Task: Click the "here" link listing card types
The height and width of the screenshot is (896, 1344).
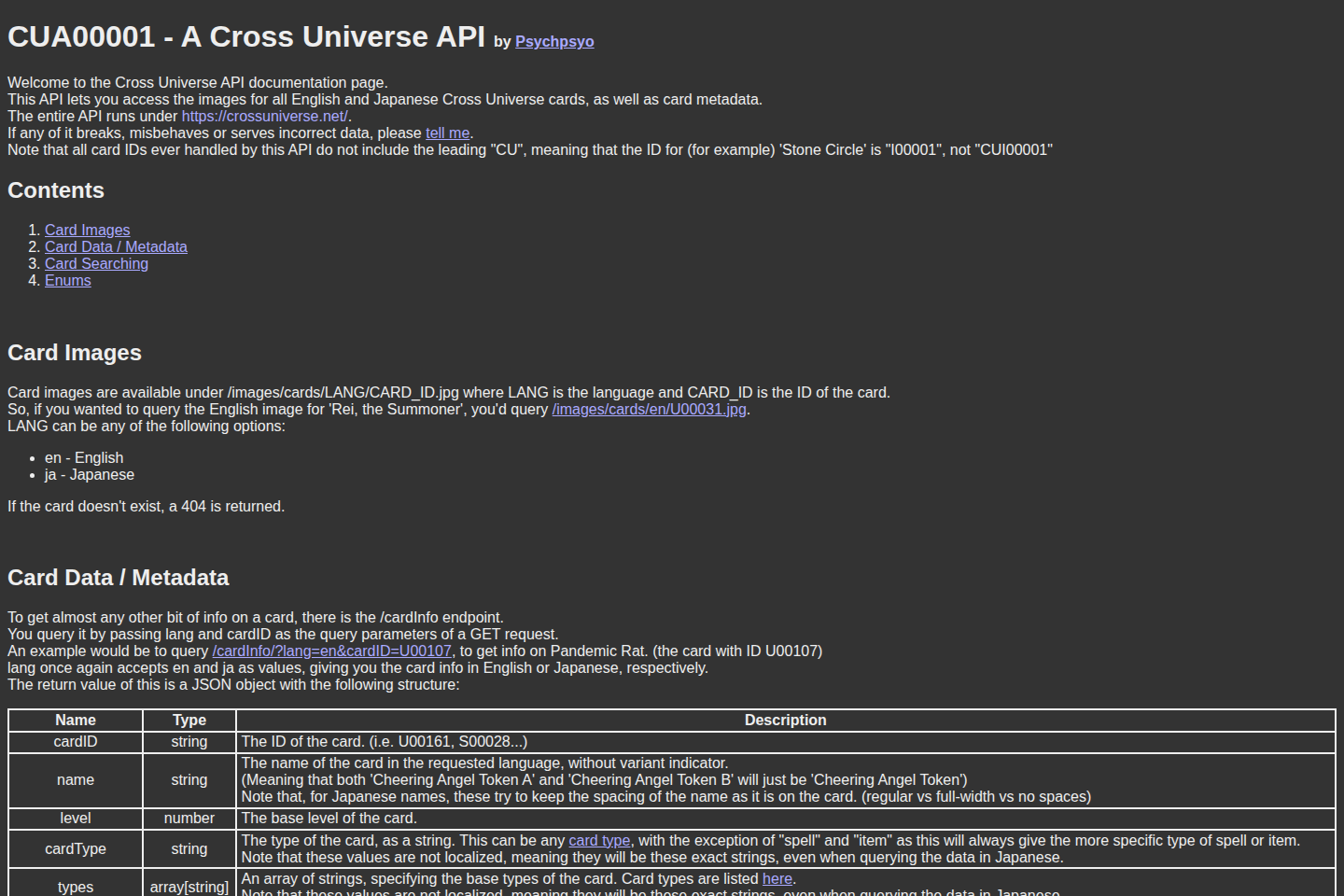Action: [777, 878]
